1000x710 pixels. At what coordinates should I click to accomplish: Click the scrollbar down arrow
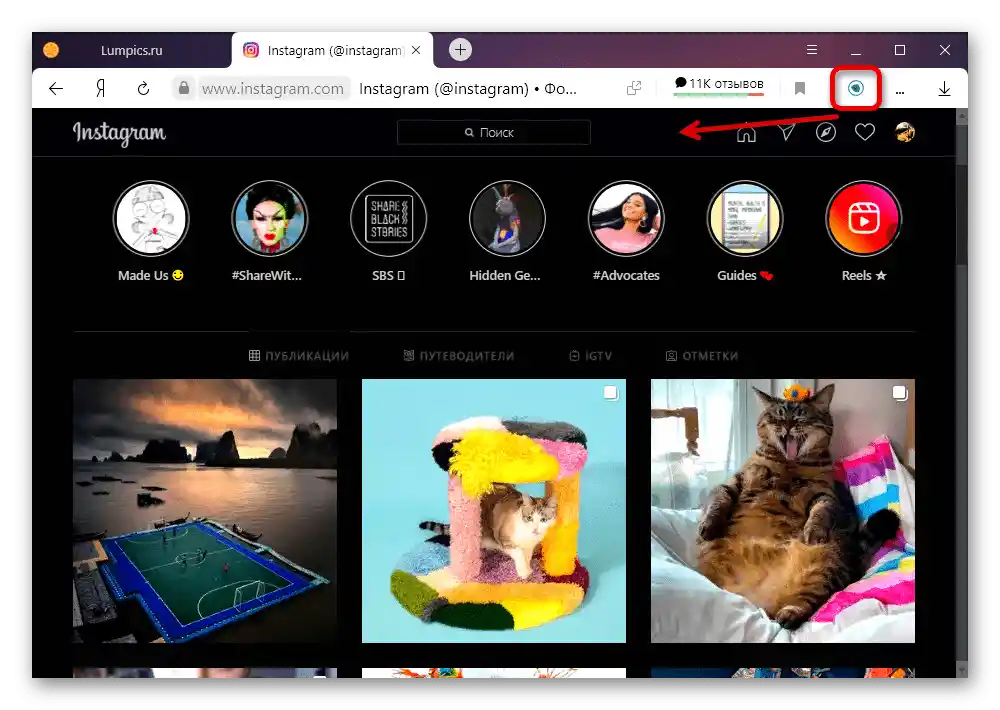(962, 671)
